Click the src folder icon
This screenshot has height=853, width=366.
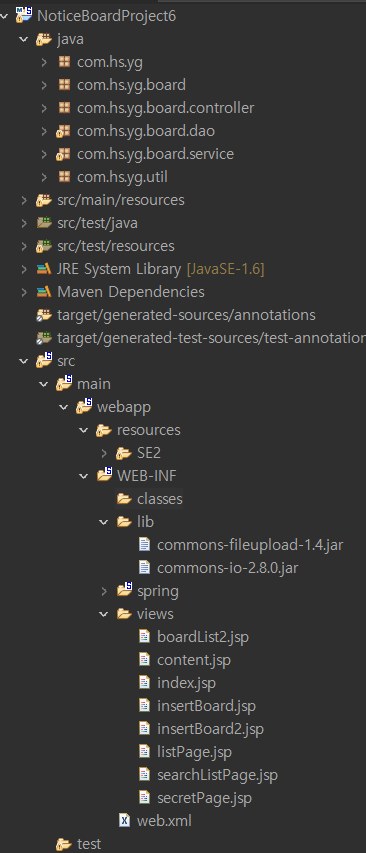coord(44,360)
